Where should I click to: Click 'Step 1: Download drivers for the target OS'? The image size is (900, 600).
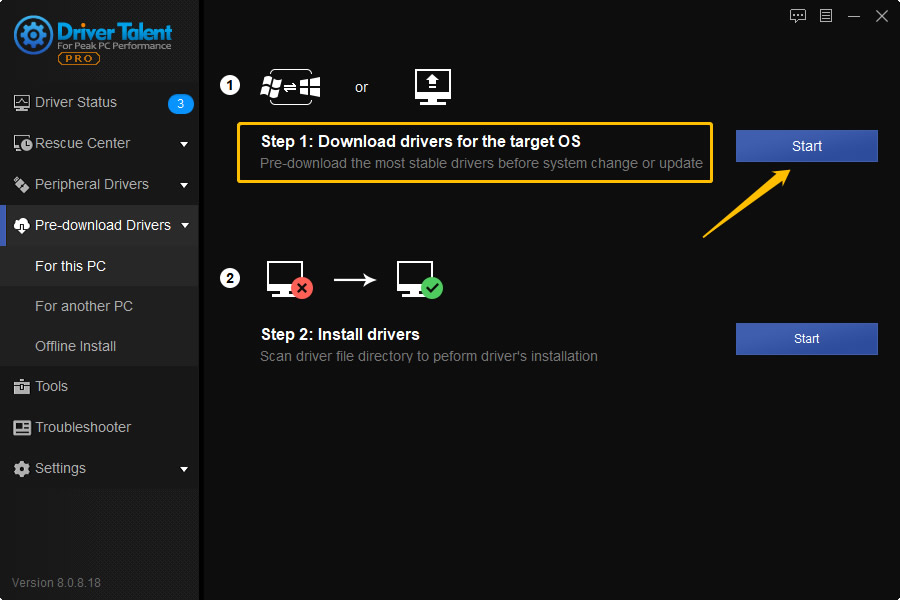(421, 141)
